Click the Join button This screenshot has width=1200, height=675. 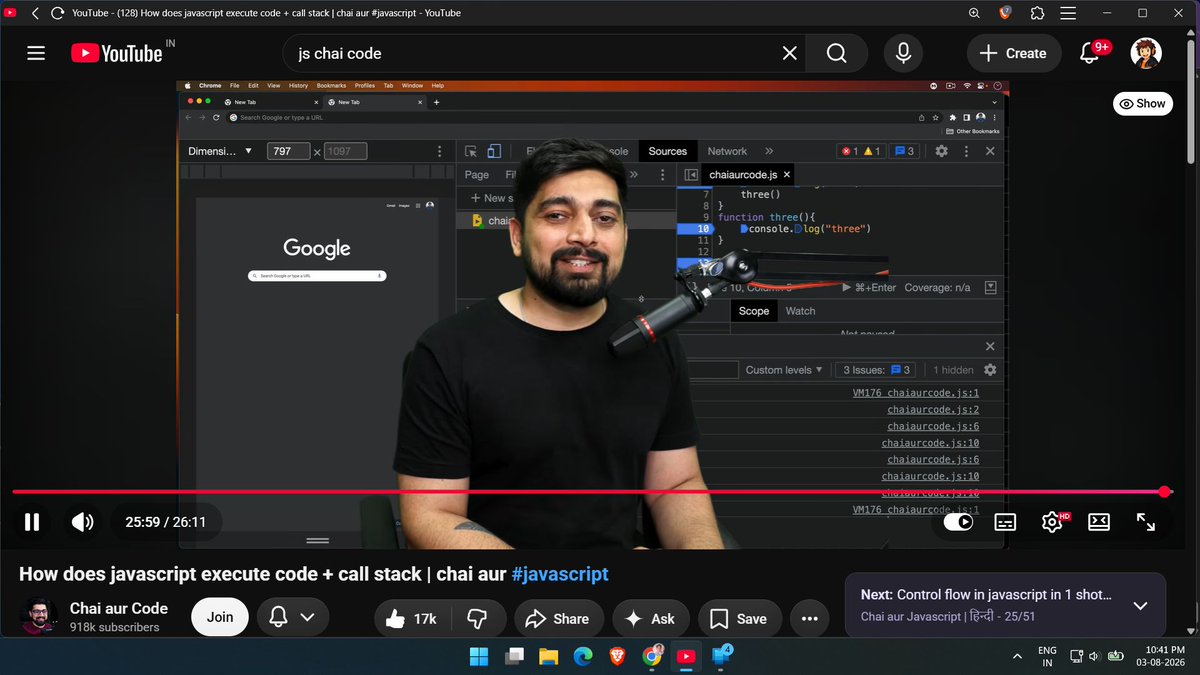pyautogui.click(x=220, y=617)
